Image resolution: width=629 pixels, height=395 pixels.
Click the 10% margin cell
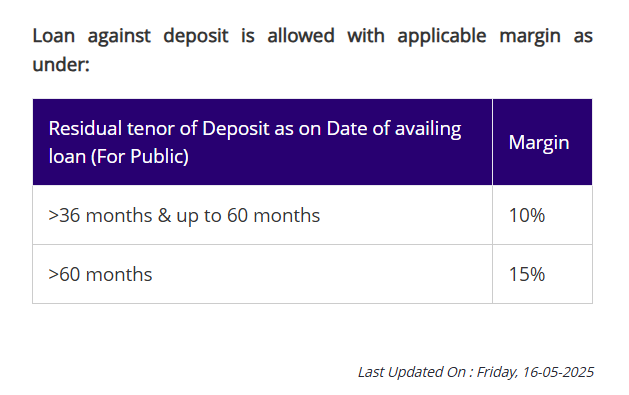click(x=542, y=215)
